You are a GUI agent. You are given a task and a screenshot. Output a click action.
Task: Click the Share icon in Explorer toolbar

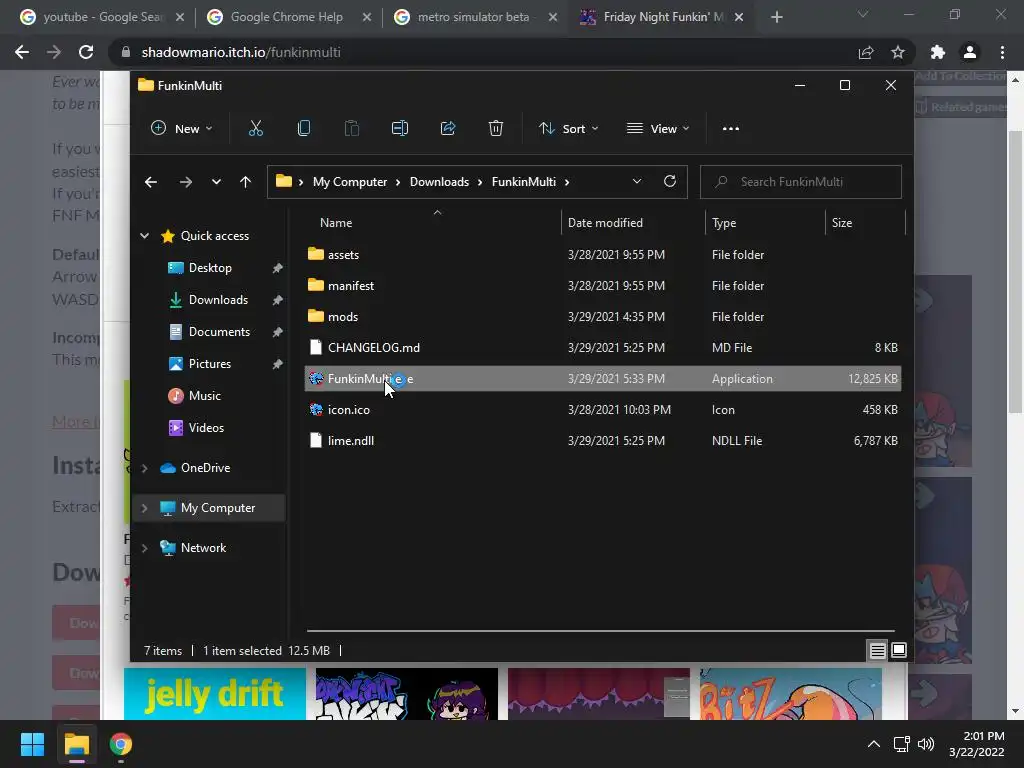[448, 129]
